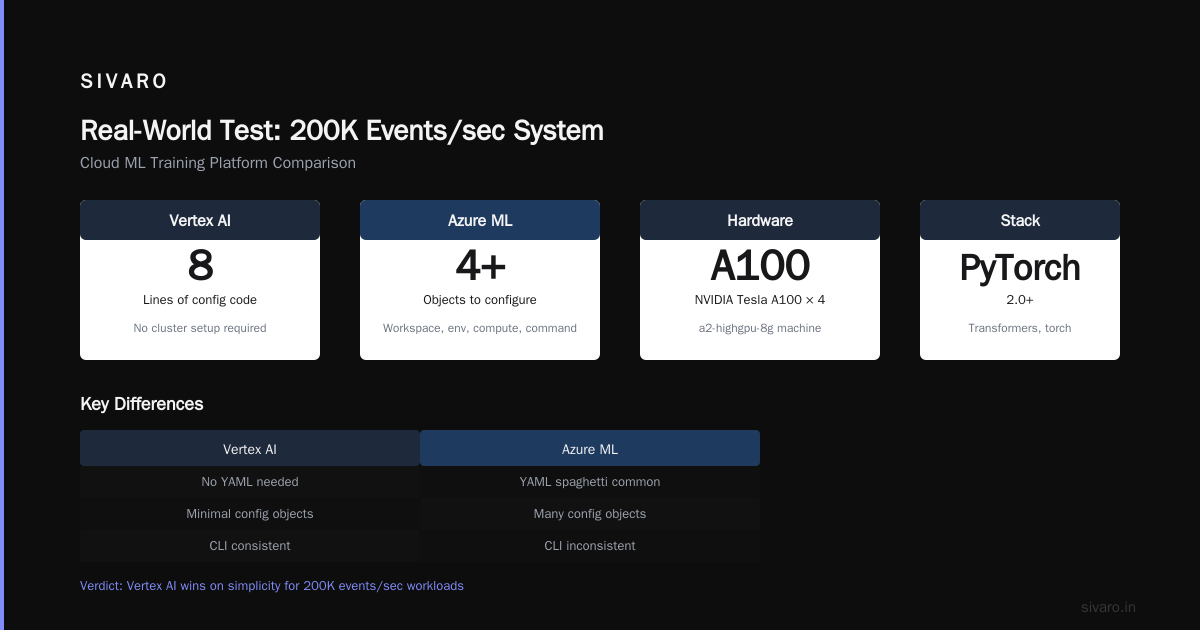Click the subtitle "Cloud ML Training Platform Comparison"
The width and height of the screenshot is (1200, 630).
pos(218,163)
